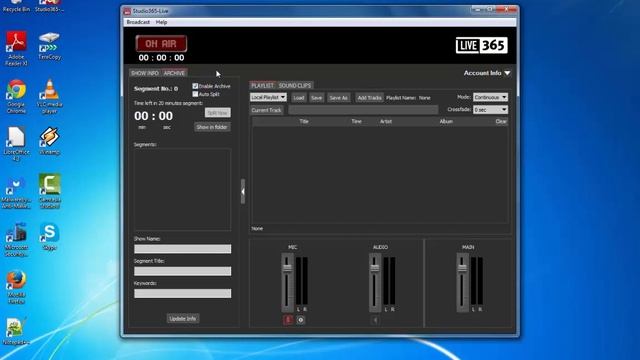640x360 pixels.
Task: Click the Load playlist button
Action: pyautogui.click(x=299, y=98)
